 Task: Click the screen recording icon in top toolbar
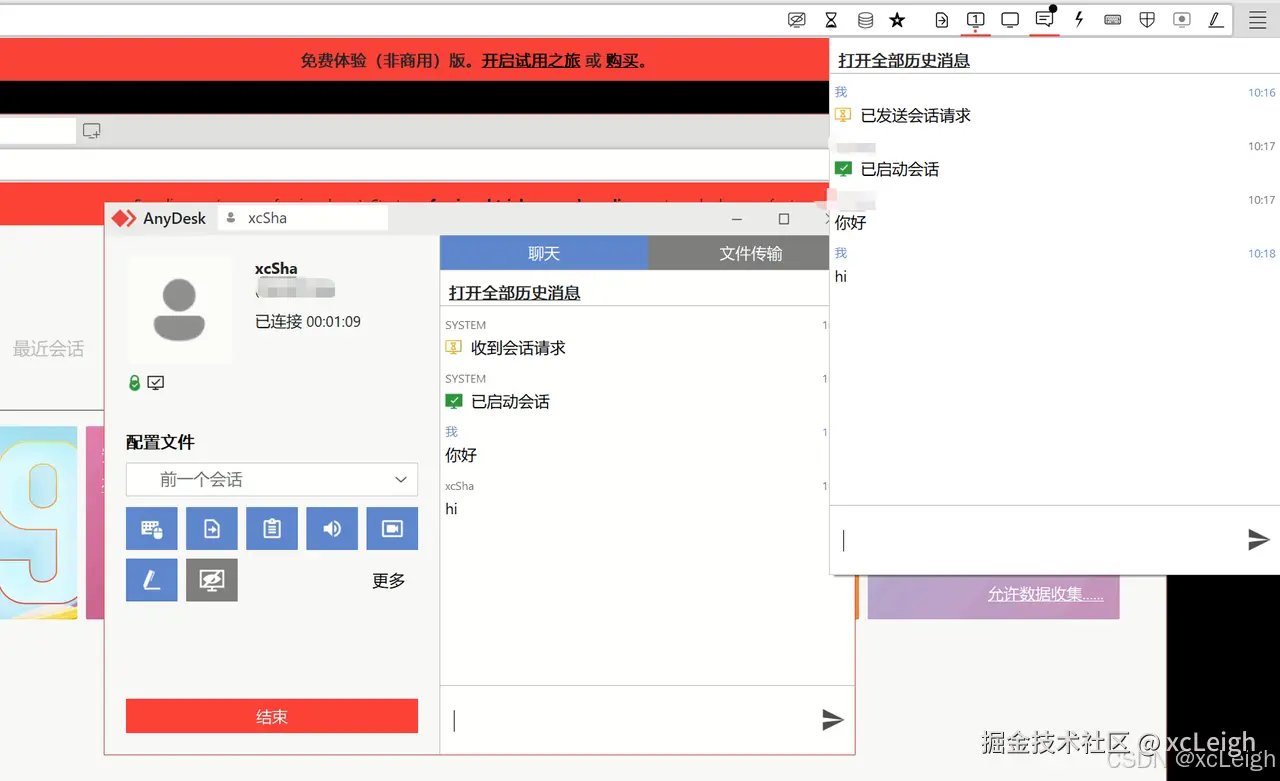[1182, 20]
